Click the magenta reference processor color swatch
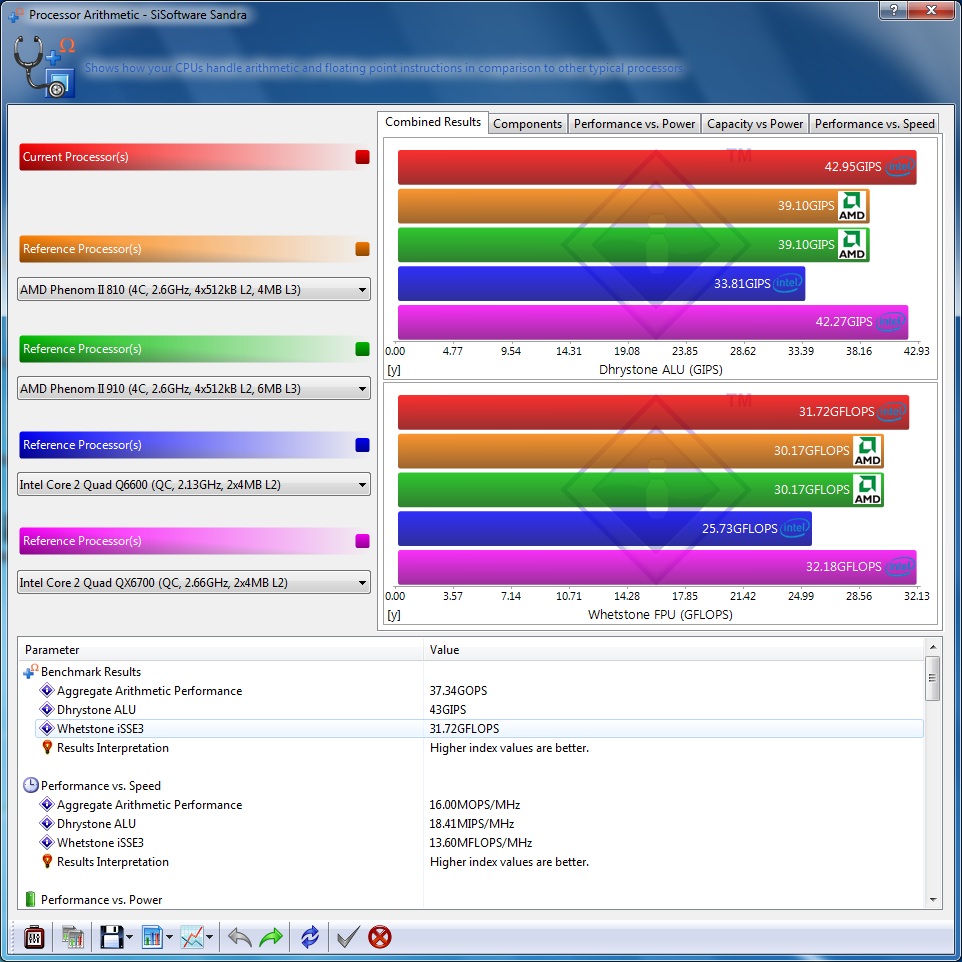This screenshot has width=962, height=962. 363,541
